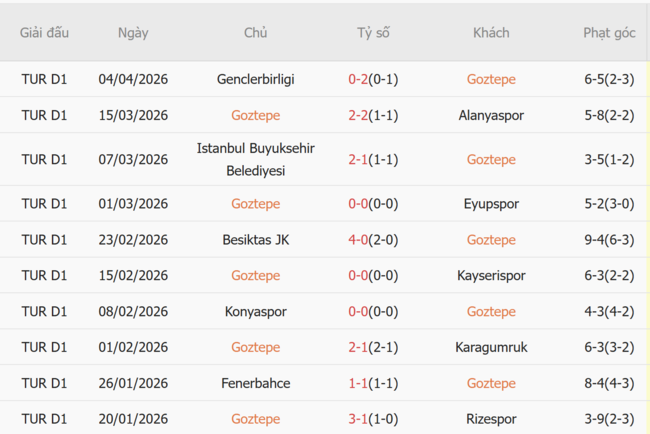Click the Kayserispor team name
The image size is (650, 434).
(x=491, y=275)
